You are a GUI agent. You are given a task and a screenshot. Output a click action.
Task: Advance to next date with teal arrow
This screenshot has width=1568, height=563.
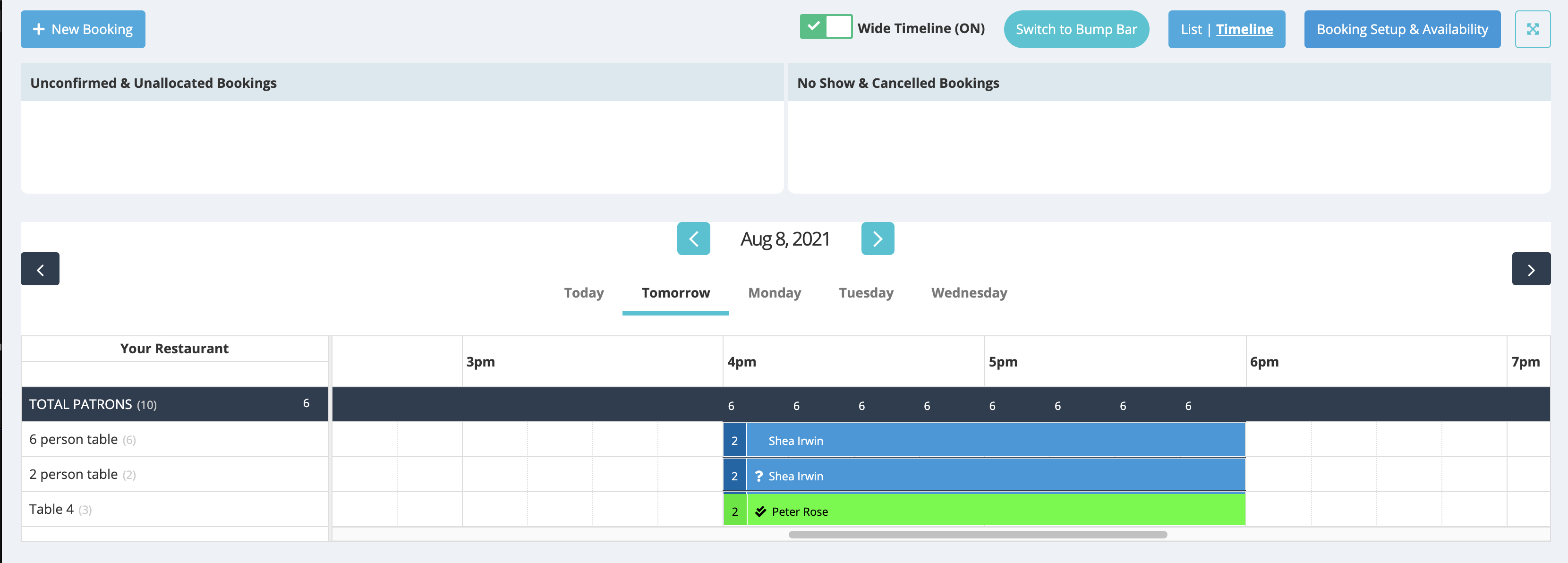tap(877, 239)
